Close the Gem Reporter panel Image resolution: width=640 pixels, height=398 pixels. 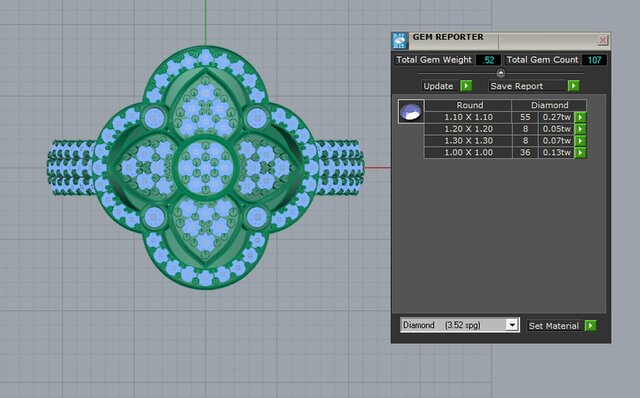[x=602, y=40]
